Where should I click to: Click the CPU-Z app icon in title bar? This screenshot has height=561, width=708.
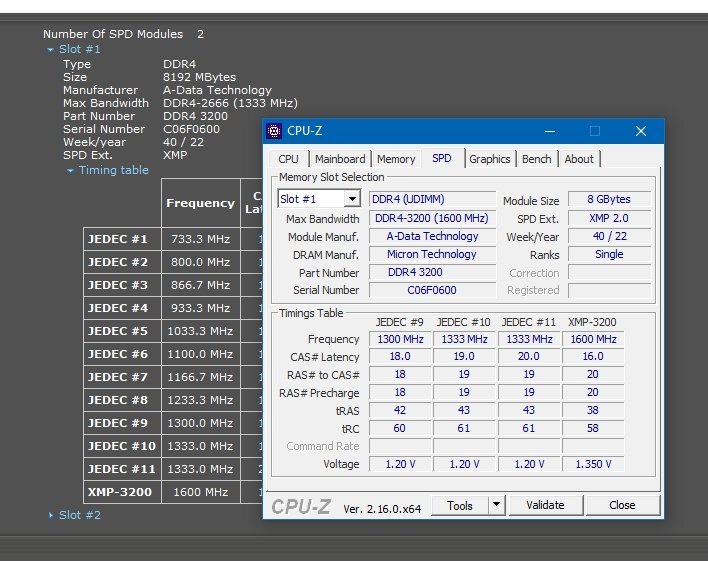tap(275, 131)
